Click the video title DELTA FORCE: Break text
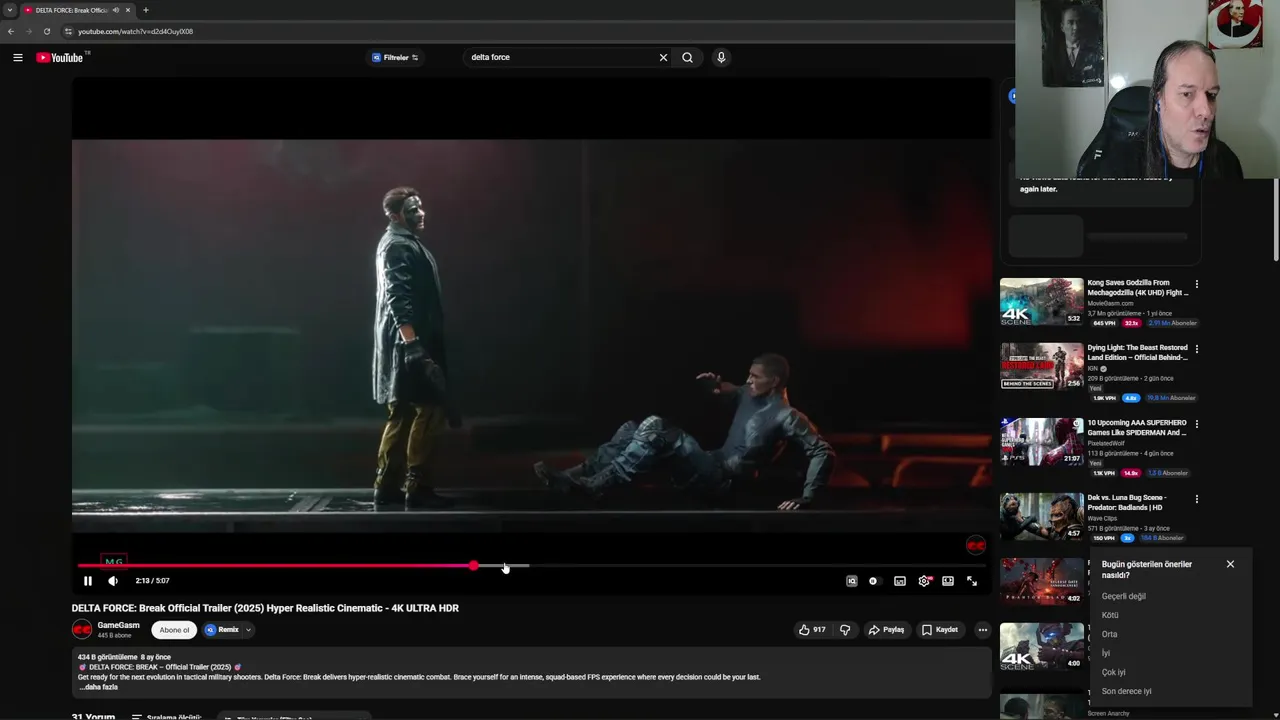The image size is (1280, 720). 265,608
